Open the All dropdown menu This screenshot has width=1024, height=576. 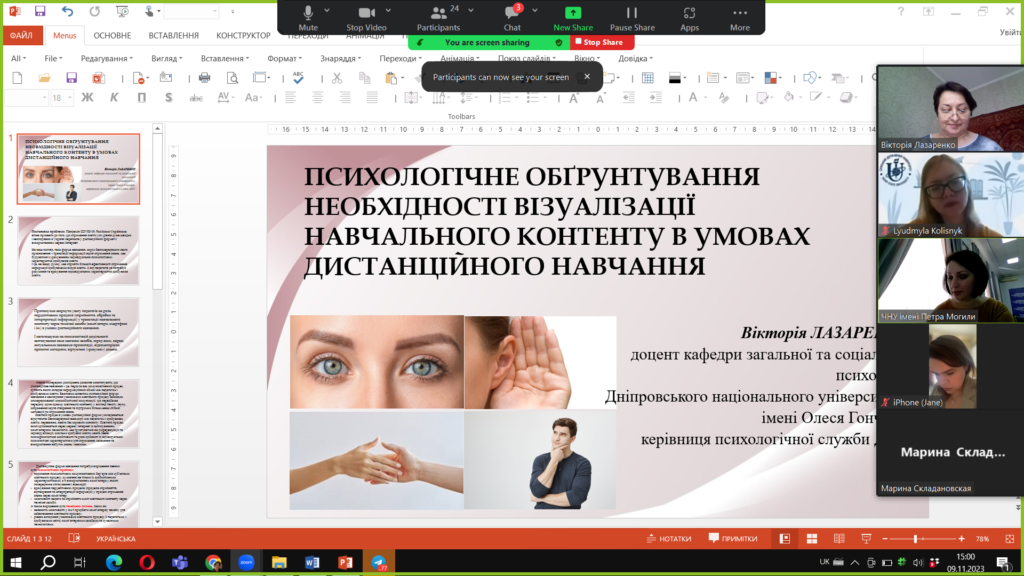(18, 58)
